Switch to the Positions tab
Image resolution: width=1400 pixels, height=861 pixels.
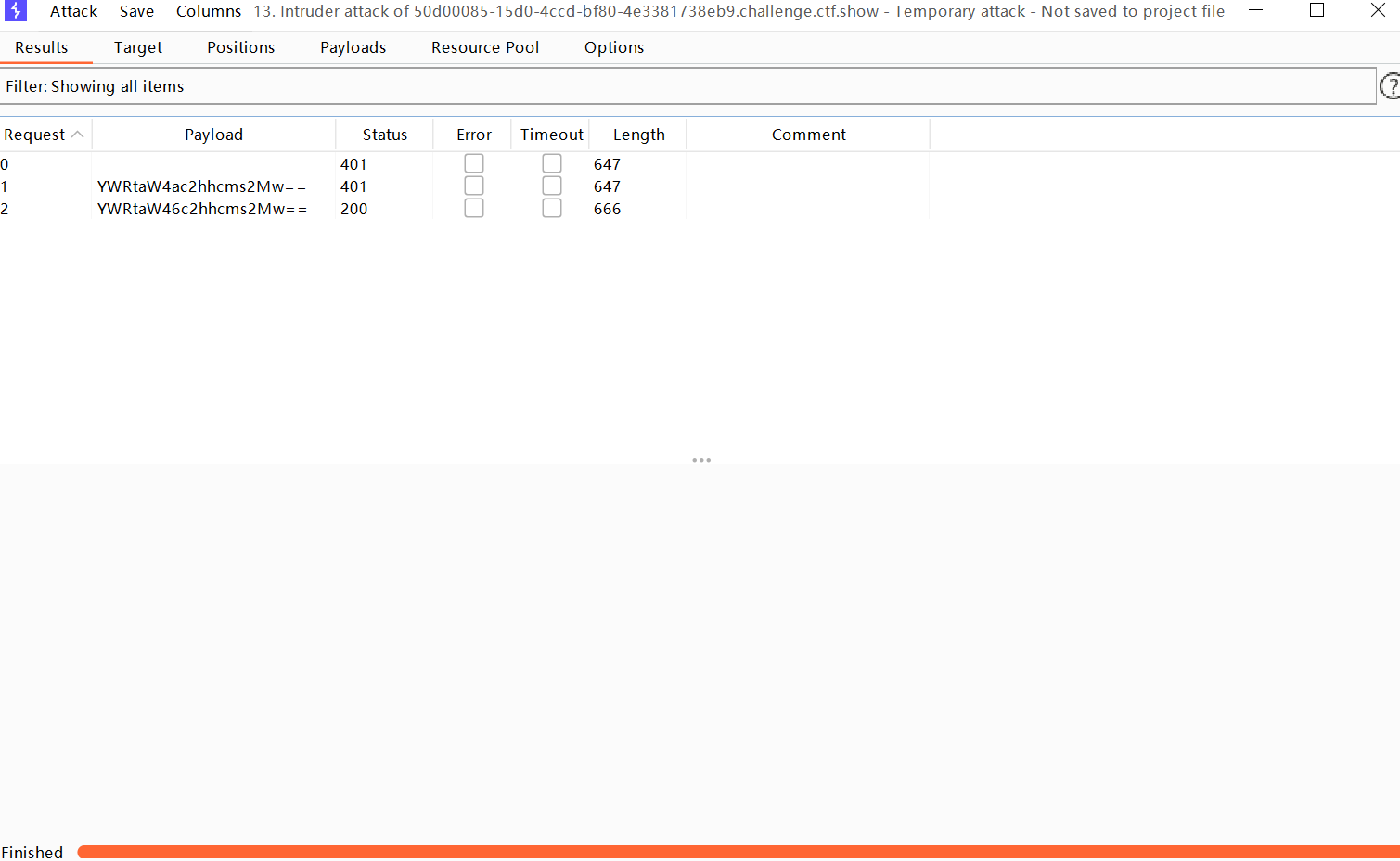click(x=241, y=47)
